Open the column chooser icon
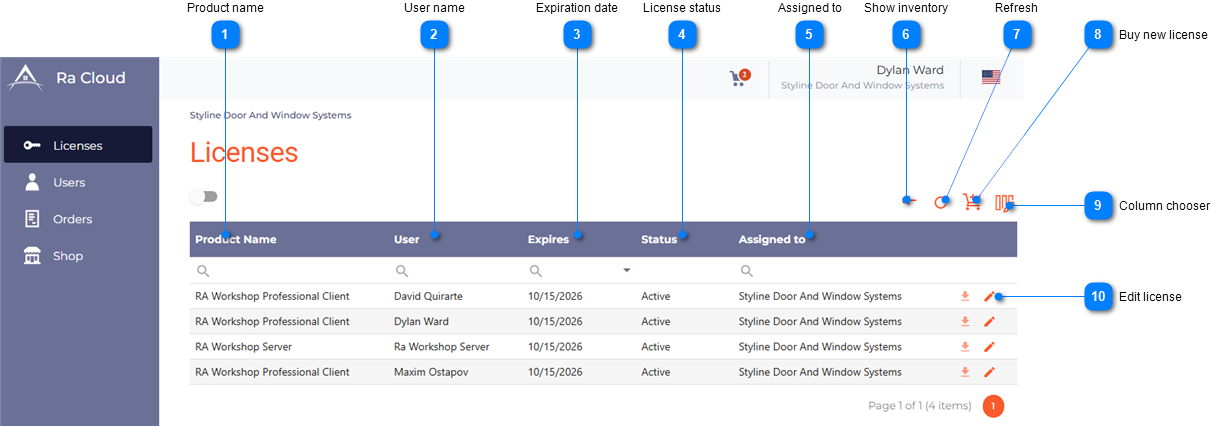Screen dimensions: 1211x426 [x=1004, y=203]
